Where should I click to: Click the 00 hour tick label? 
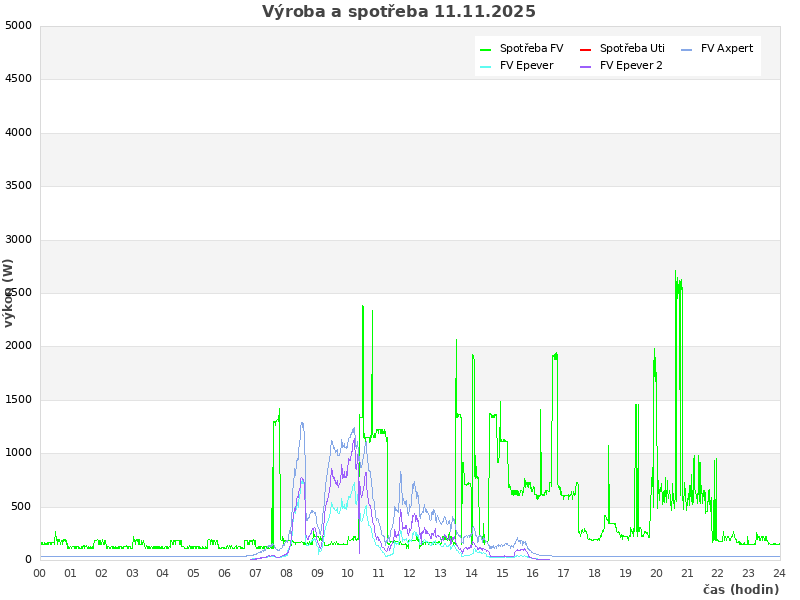[40, 573]
